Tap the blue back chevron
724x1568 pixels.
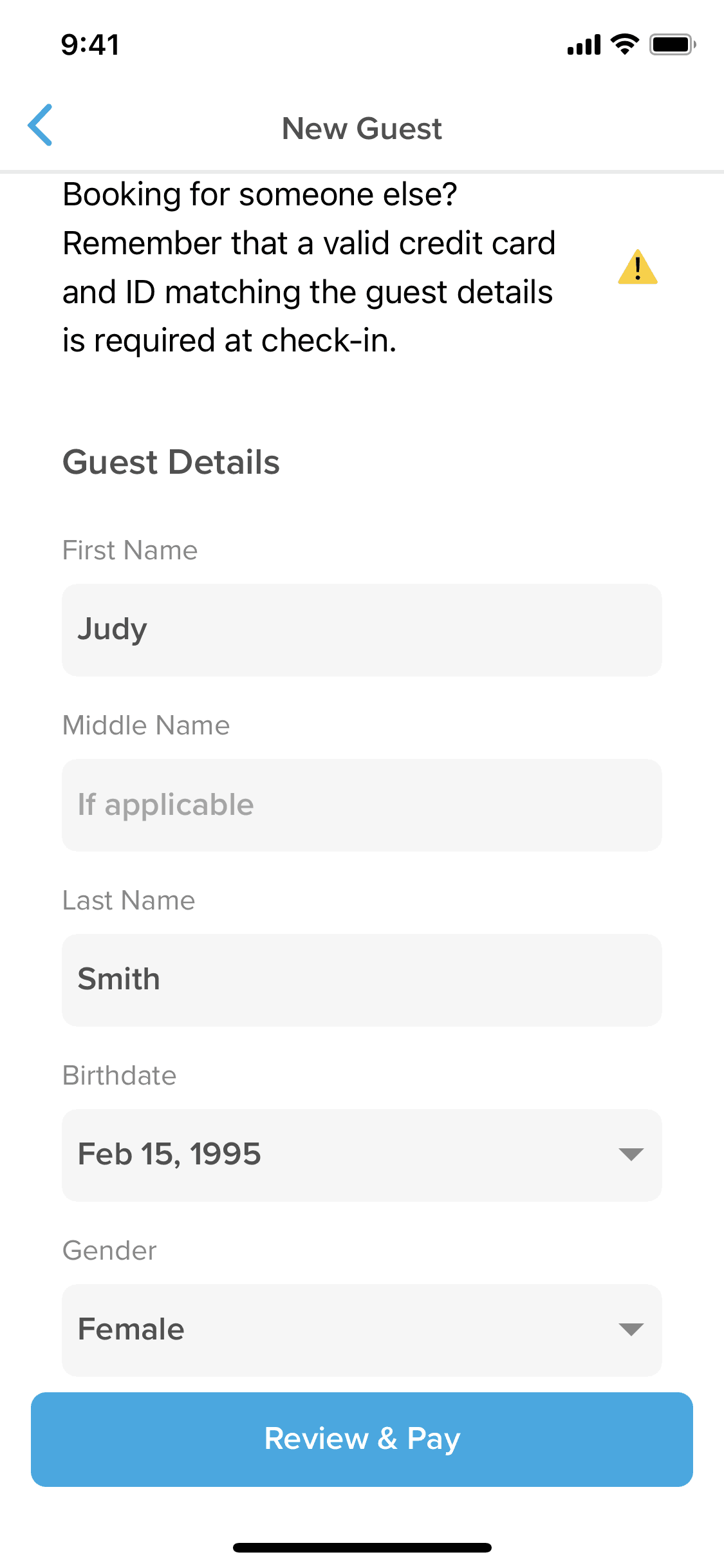(x=40, y=126)
